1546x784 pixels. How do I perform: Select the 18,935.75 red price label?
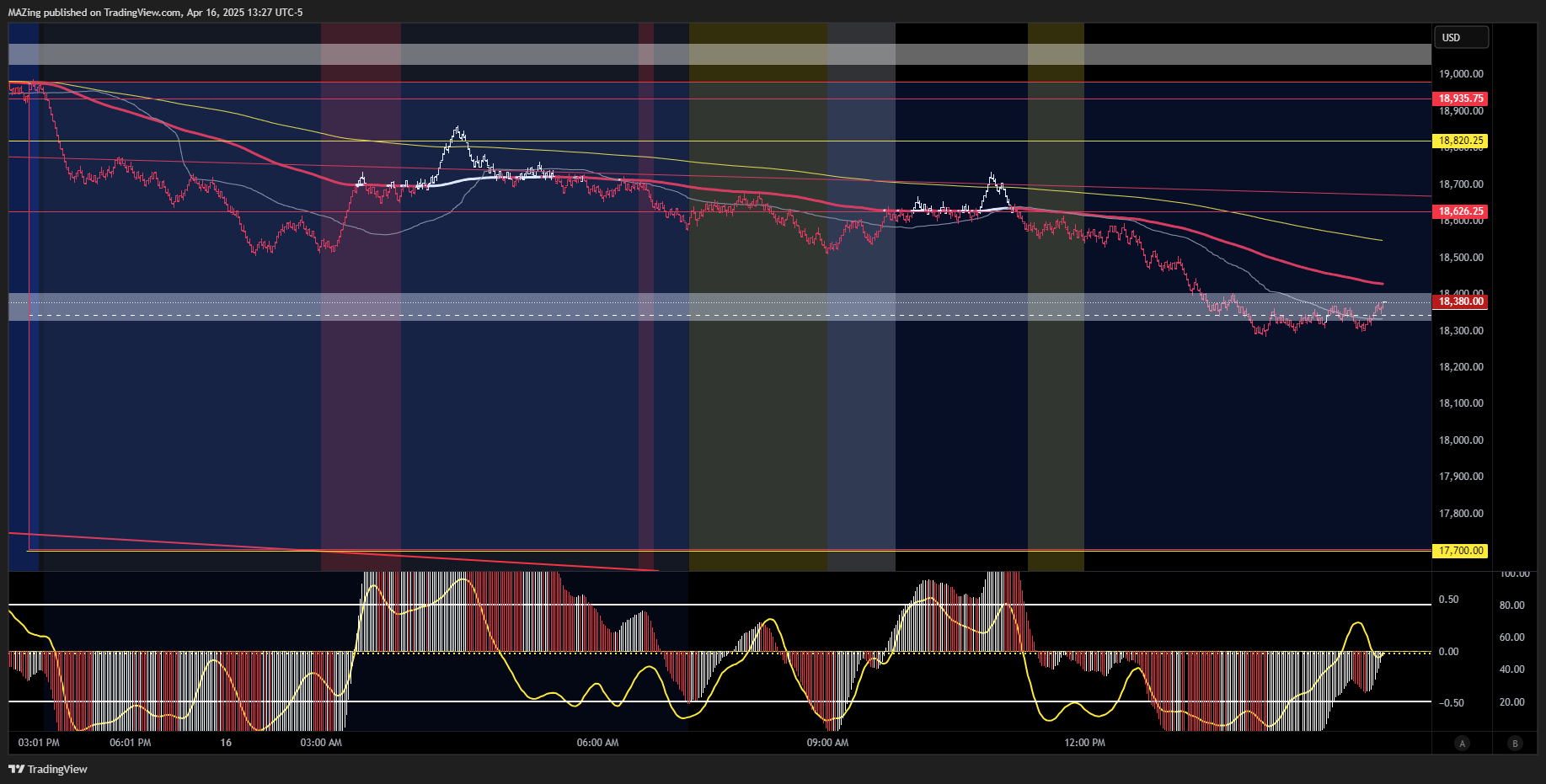coord(1460,99)
